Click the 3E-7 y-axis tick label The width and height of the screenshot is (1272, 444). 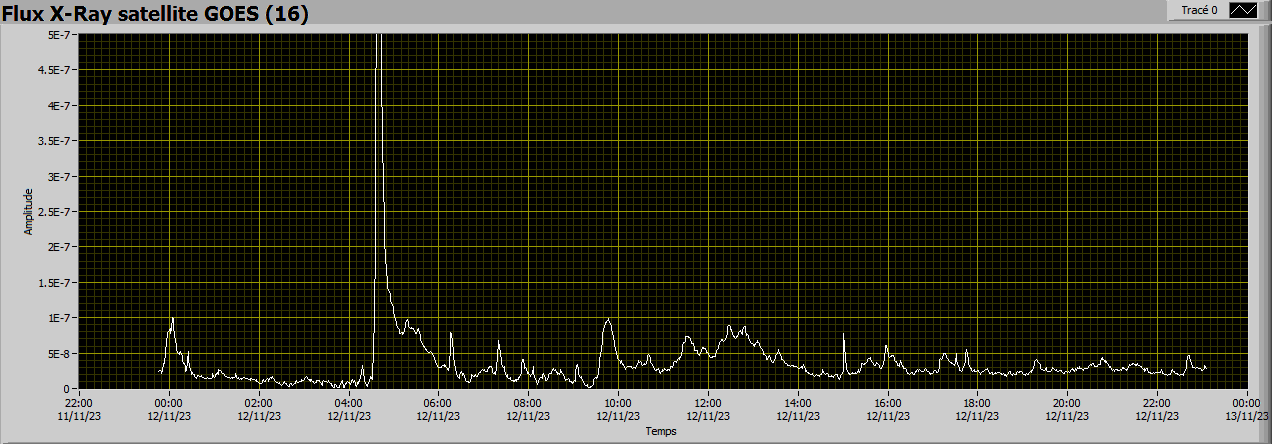coord(61,176)
